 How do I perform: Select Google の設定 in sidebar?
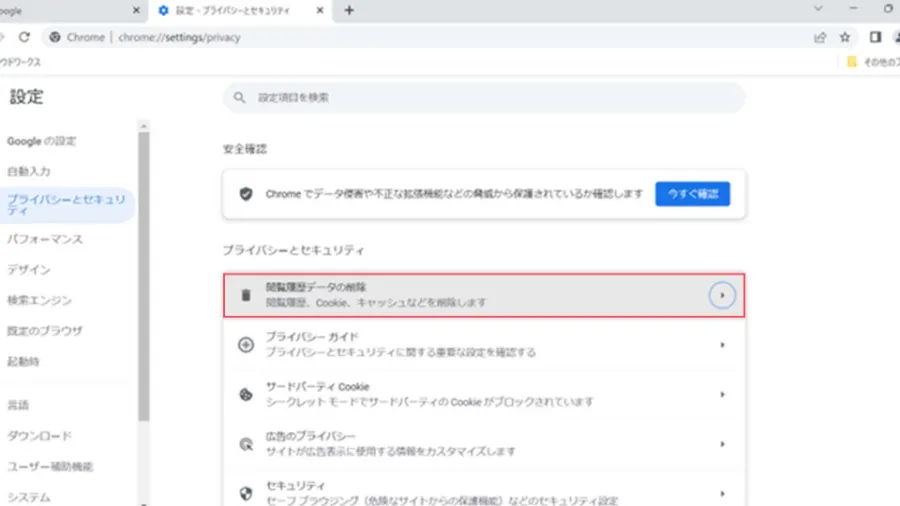pos(41,141)
